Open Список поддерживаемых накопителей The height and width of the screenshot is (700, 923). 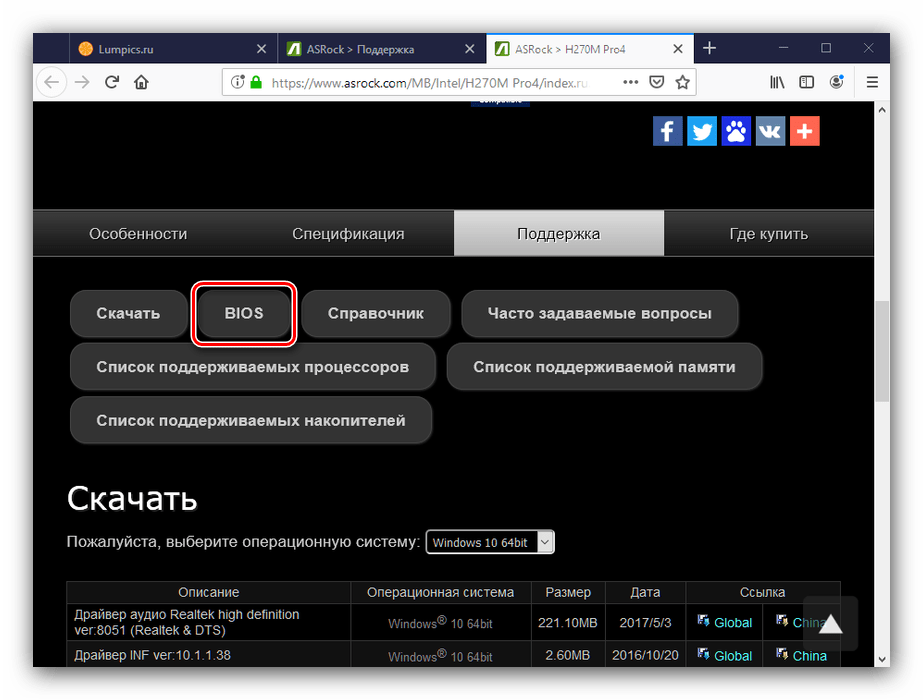[251, 420]
